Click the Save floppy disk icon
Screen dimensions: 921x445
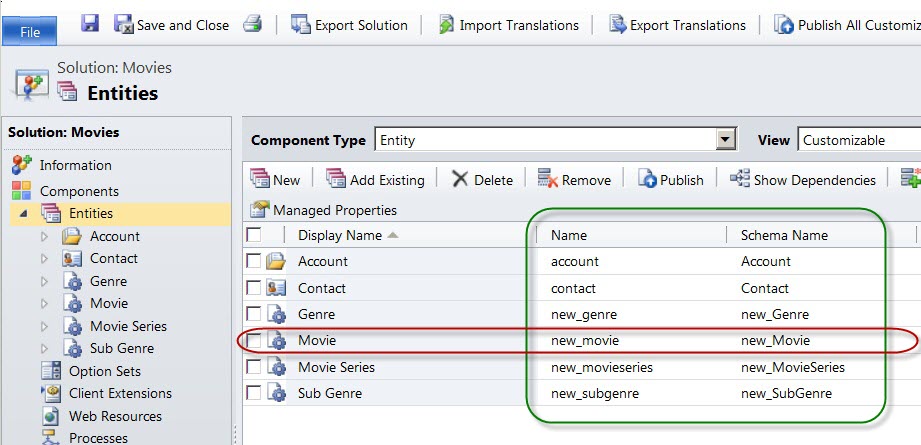click(90, 24)
